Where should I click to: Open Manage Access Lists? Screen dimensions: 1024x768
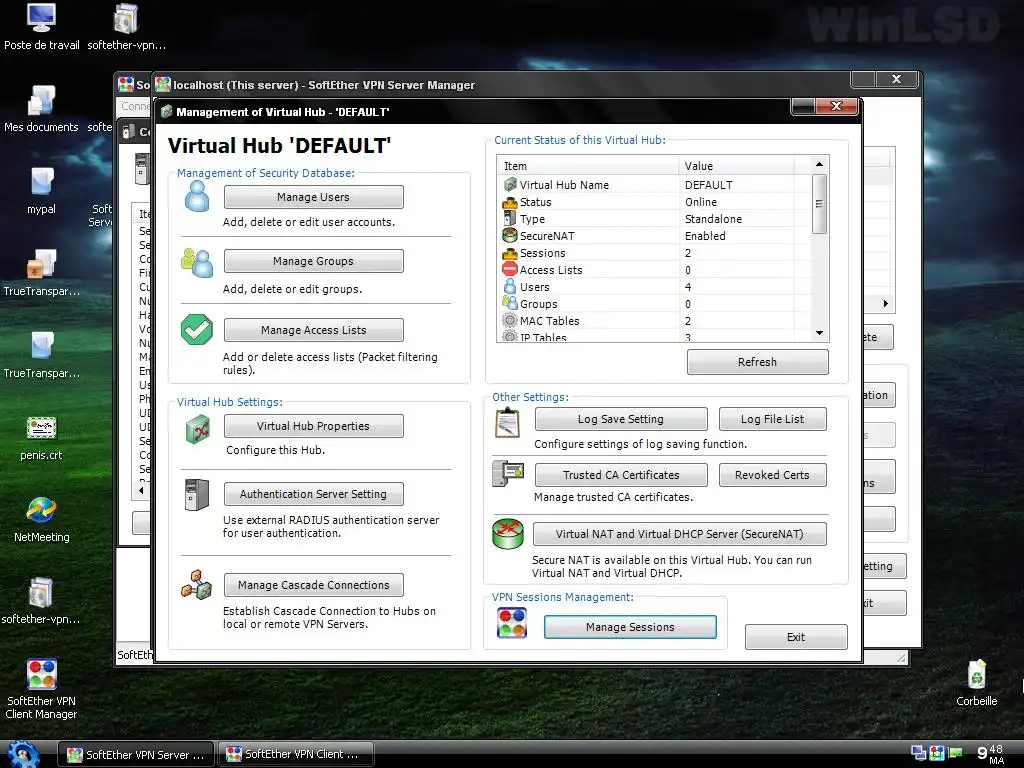(313, 330)
